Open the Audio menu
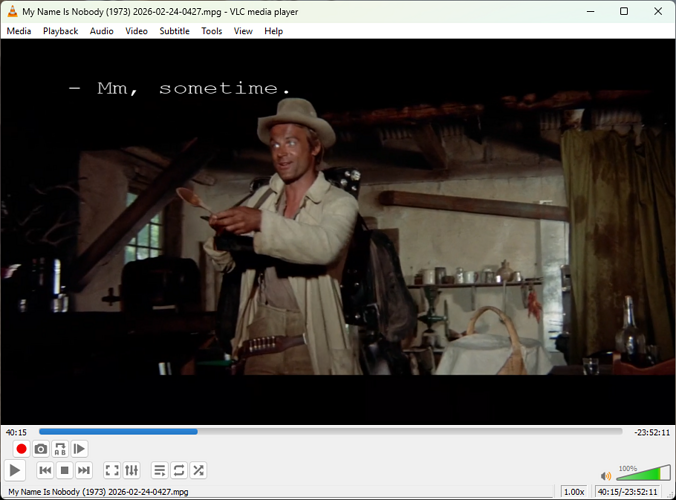Screen dimensions: 676x500 coord(102,31)
